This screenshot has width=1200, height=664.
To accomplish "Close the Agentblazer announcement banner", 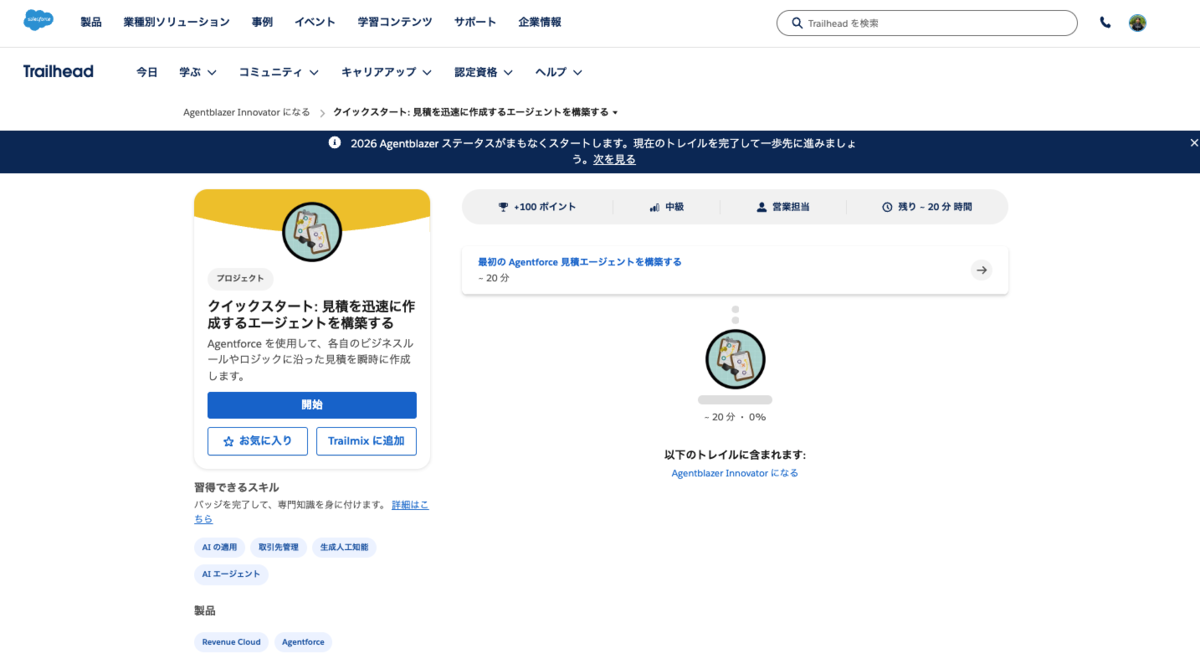I will [x=1193, y=143].
